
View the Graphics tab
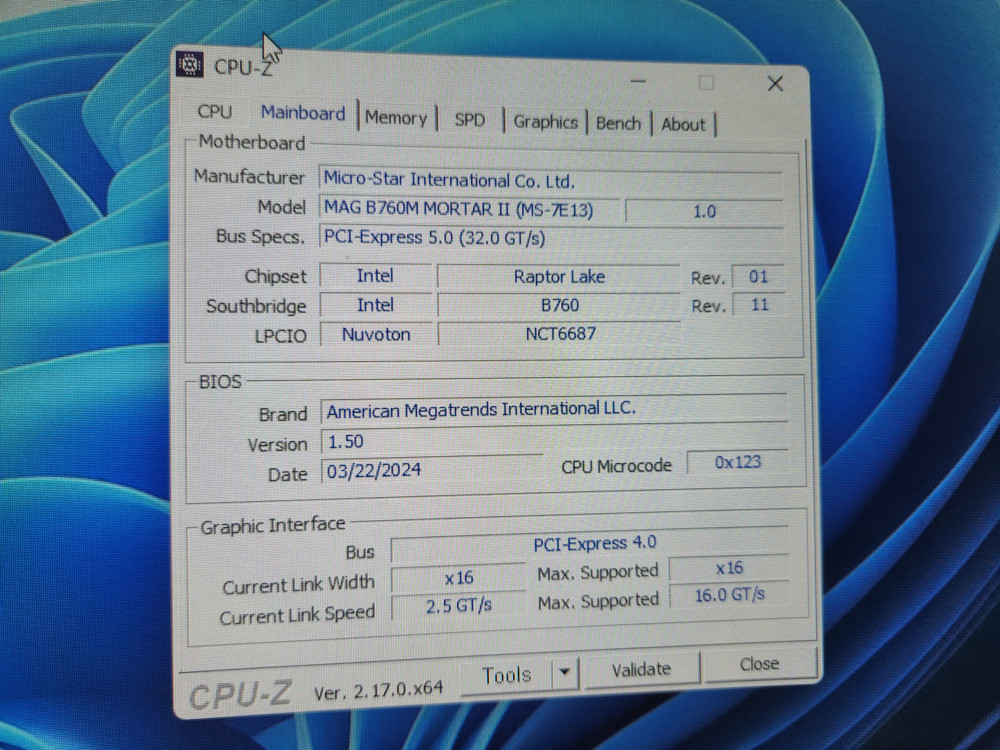545,121
